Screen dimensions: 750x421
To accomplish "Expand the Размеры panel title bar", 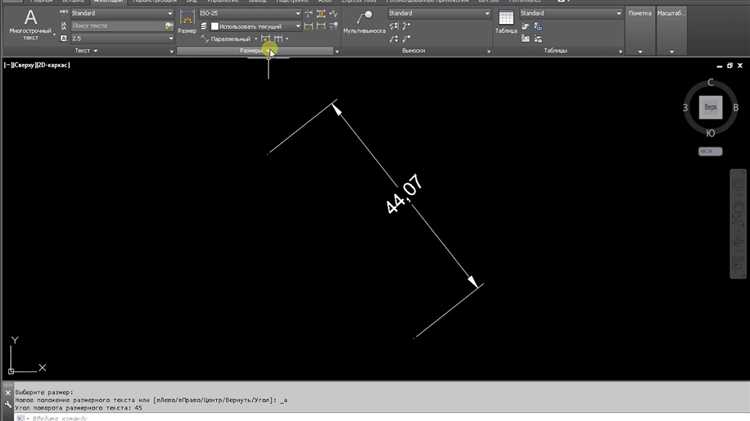I will (255, 51).
